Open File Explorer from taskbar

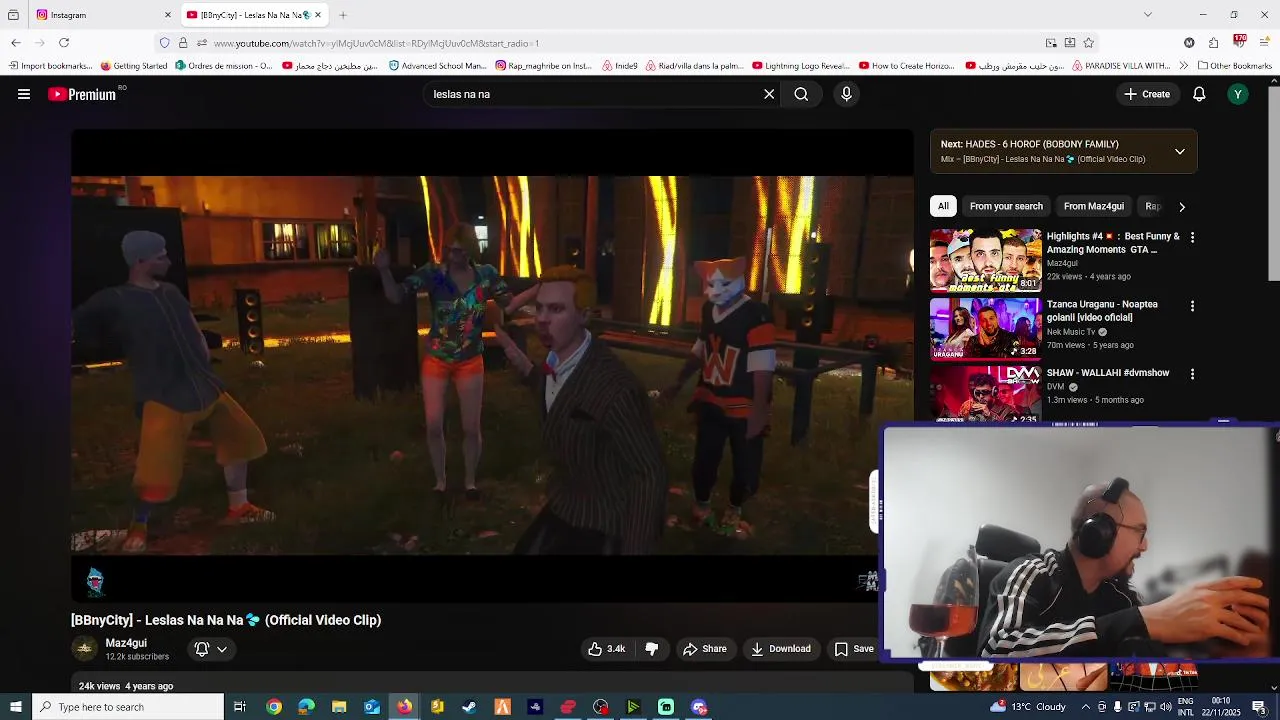[x=339, y=707]
